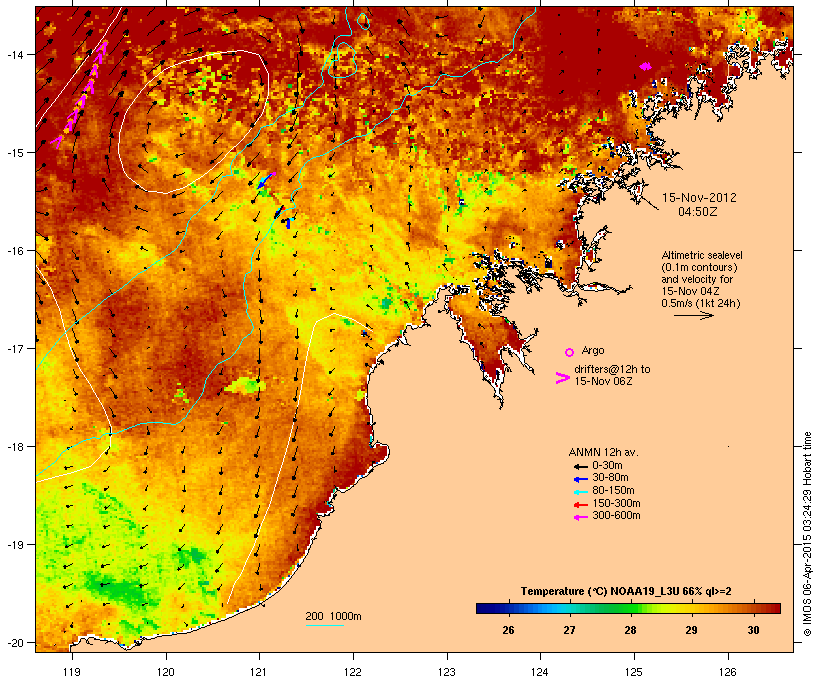Click the Temperature NOAA19_L3U colorbar title
This screenshot has width=820, height=680.
click(x=626, y=592)
